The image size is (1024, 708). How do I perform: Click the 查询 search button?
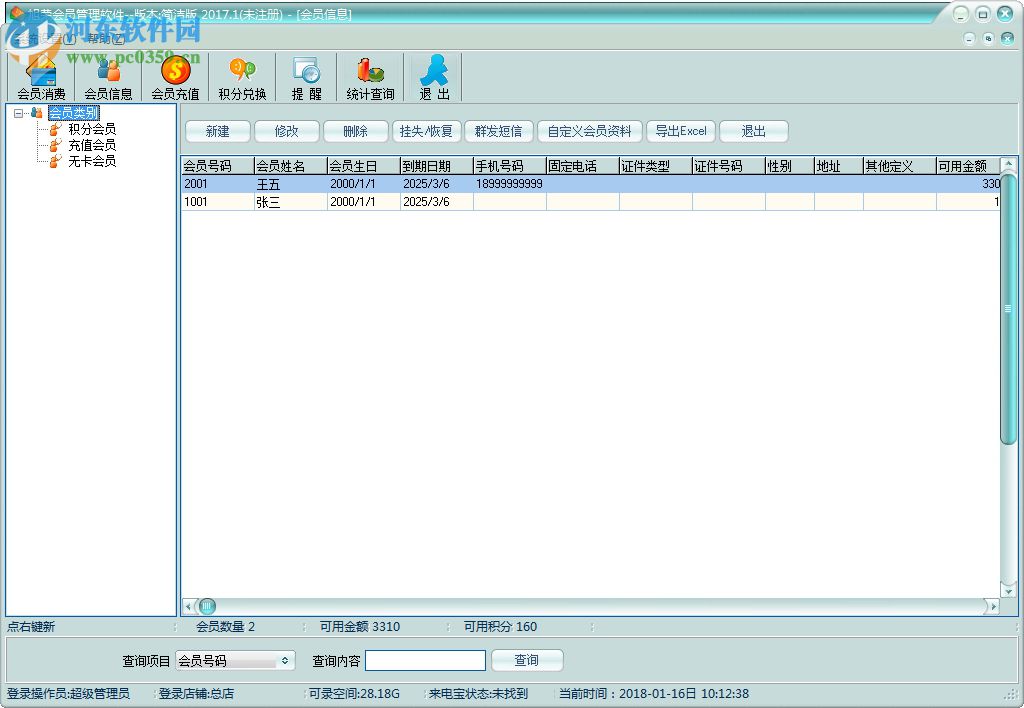(x=527, y=660)
